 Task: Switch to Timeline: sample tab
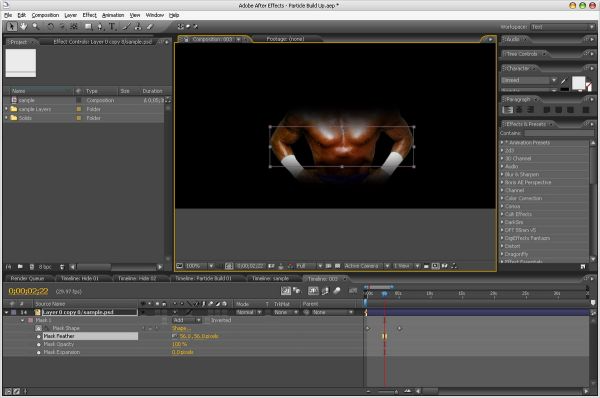pyautogui.click(x=270, y=279)
